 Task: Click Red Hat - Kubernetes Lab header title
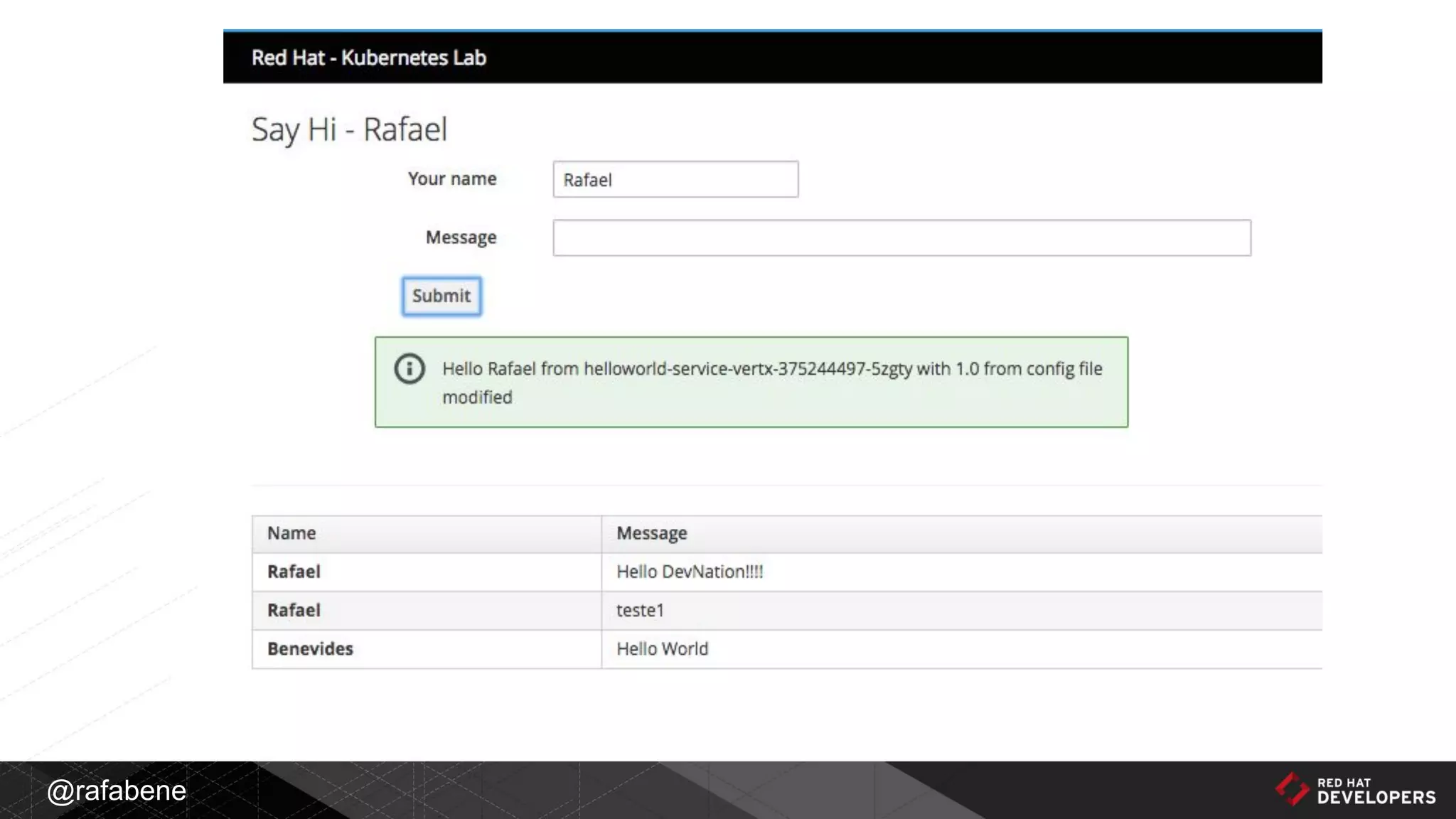368,58
